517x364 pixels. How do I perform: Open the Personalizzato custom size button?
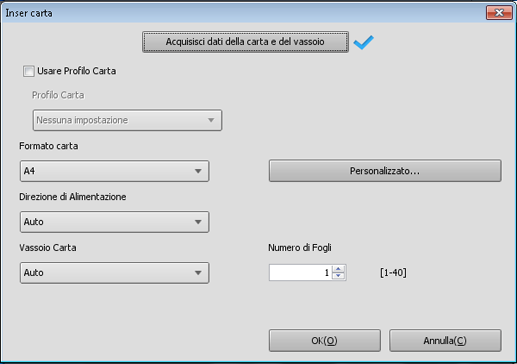pos(385,171)
